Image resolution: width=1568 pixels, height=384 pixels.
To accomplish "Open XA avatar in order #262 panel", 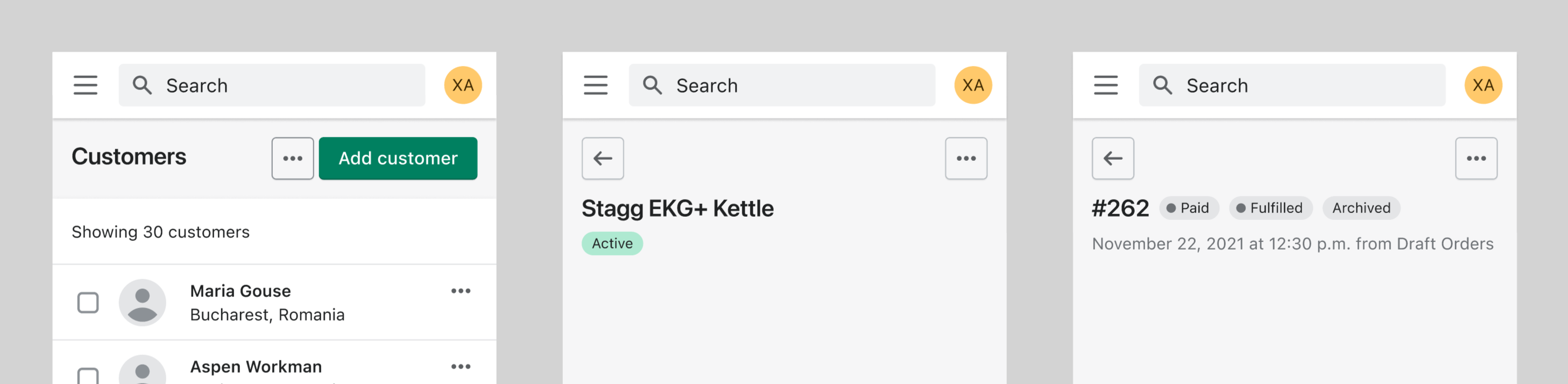I will tap(1483, 85).
